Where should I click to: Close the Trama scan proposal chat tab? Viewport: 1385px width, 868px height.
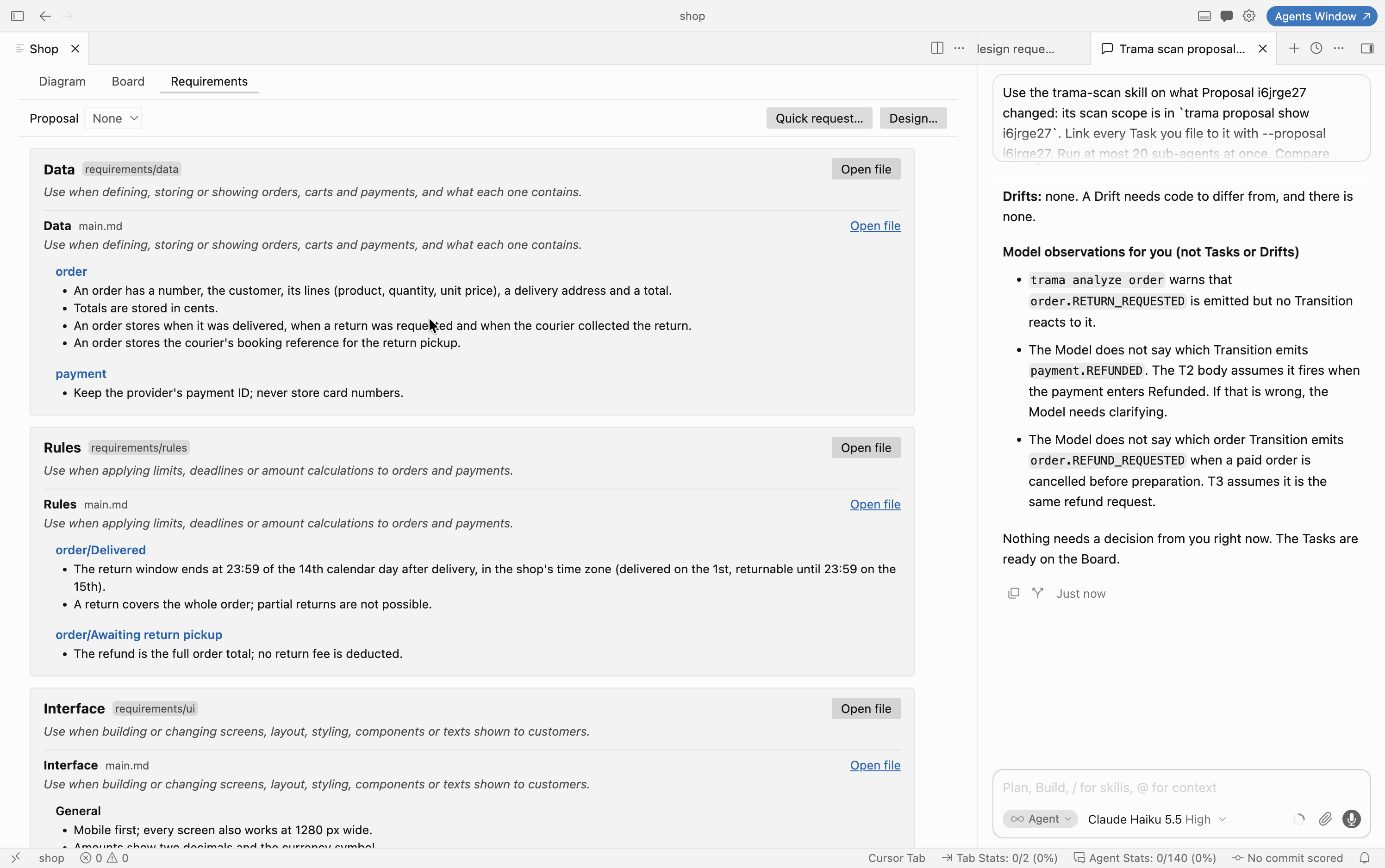(1263, 49)
